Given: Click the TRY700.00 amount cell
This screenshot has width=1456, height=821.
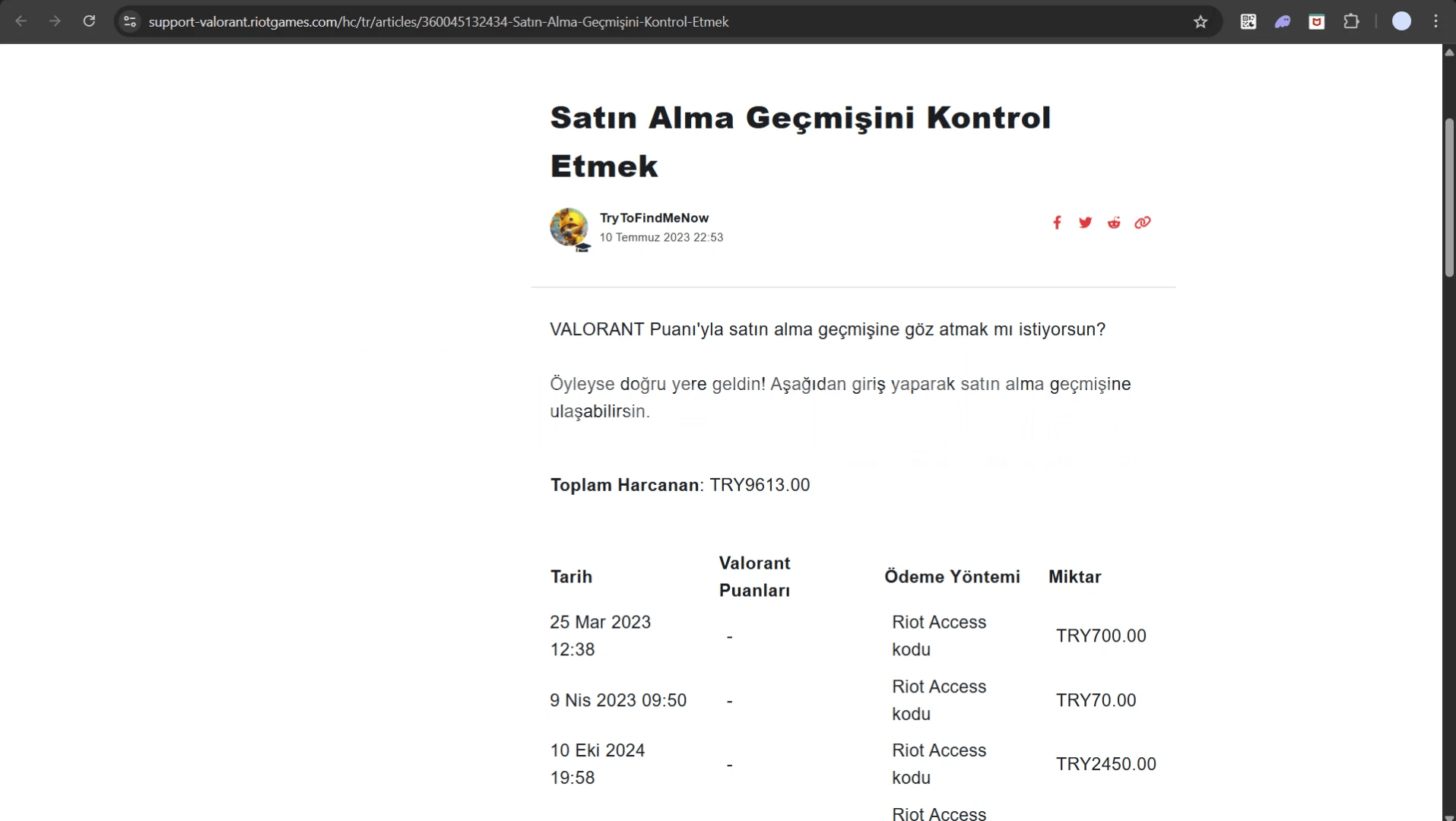Looking at the screenshot, I should pyautogui.click(x=1100, y=636).
